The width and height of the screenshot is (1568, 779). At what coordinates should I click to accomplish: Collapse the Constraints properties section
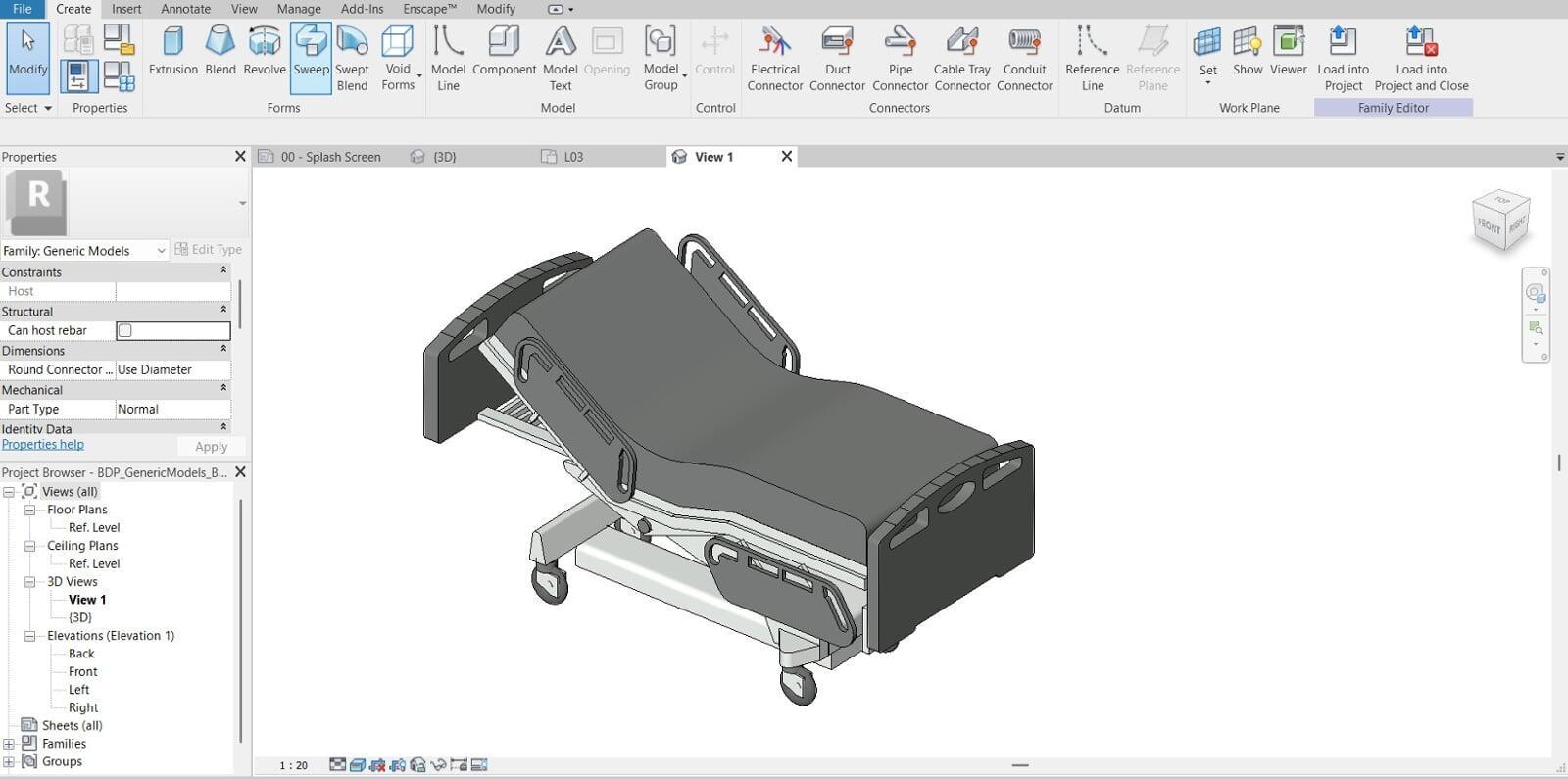(223, 271)
